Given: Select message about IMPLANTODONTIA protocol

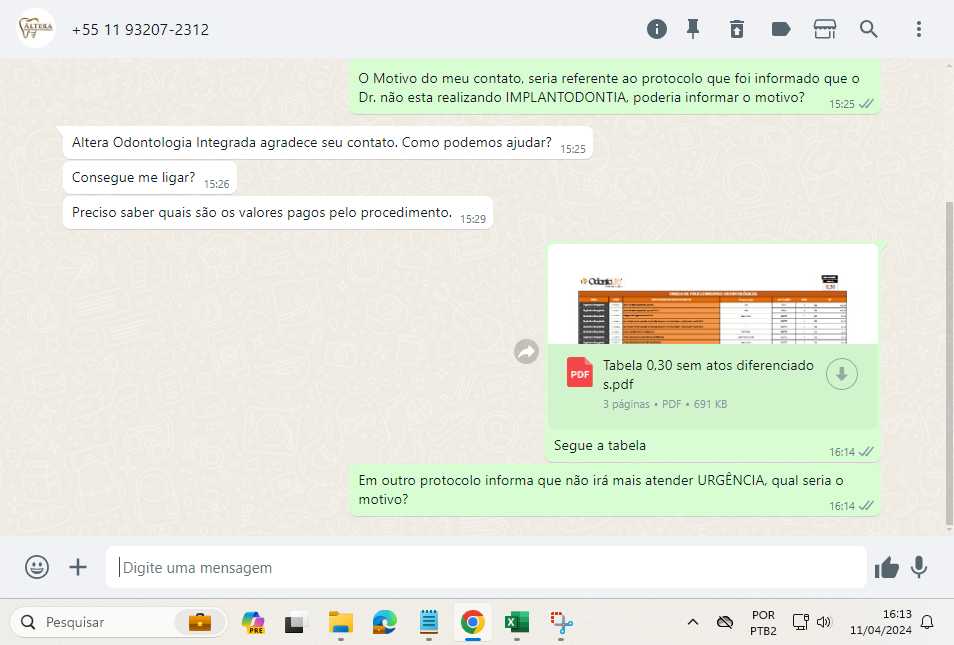Looking at the screenshot, I should tap(615, 88).
